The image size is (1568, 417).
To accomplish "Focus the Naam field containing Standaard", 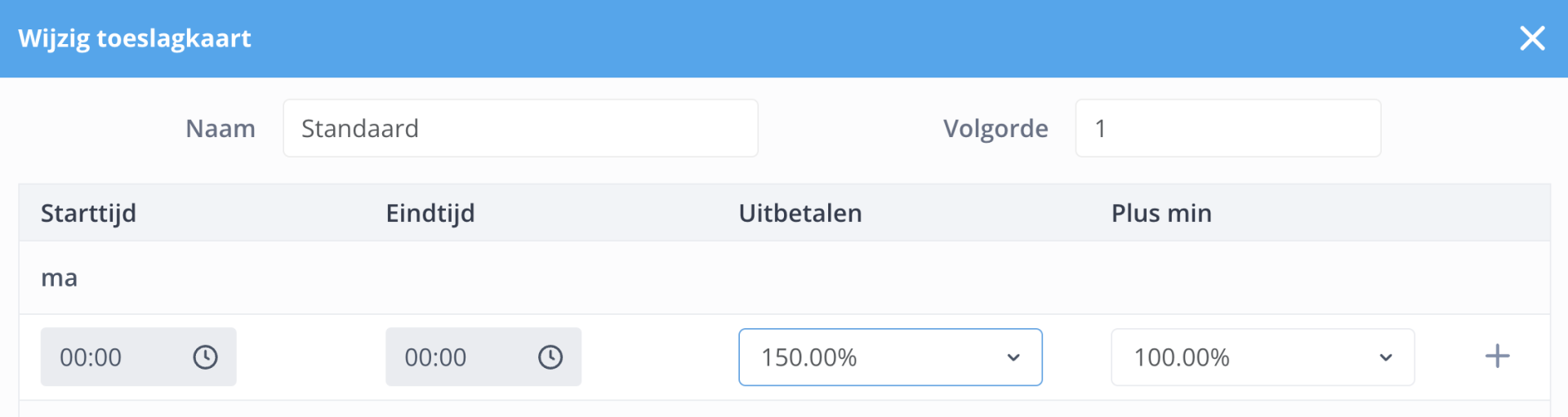I will (x=520, y=128).
